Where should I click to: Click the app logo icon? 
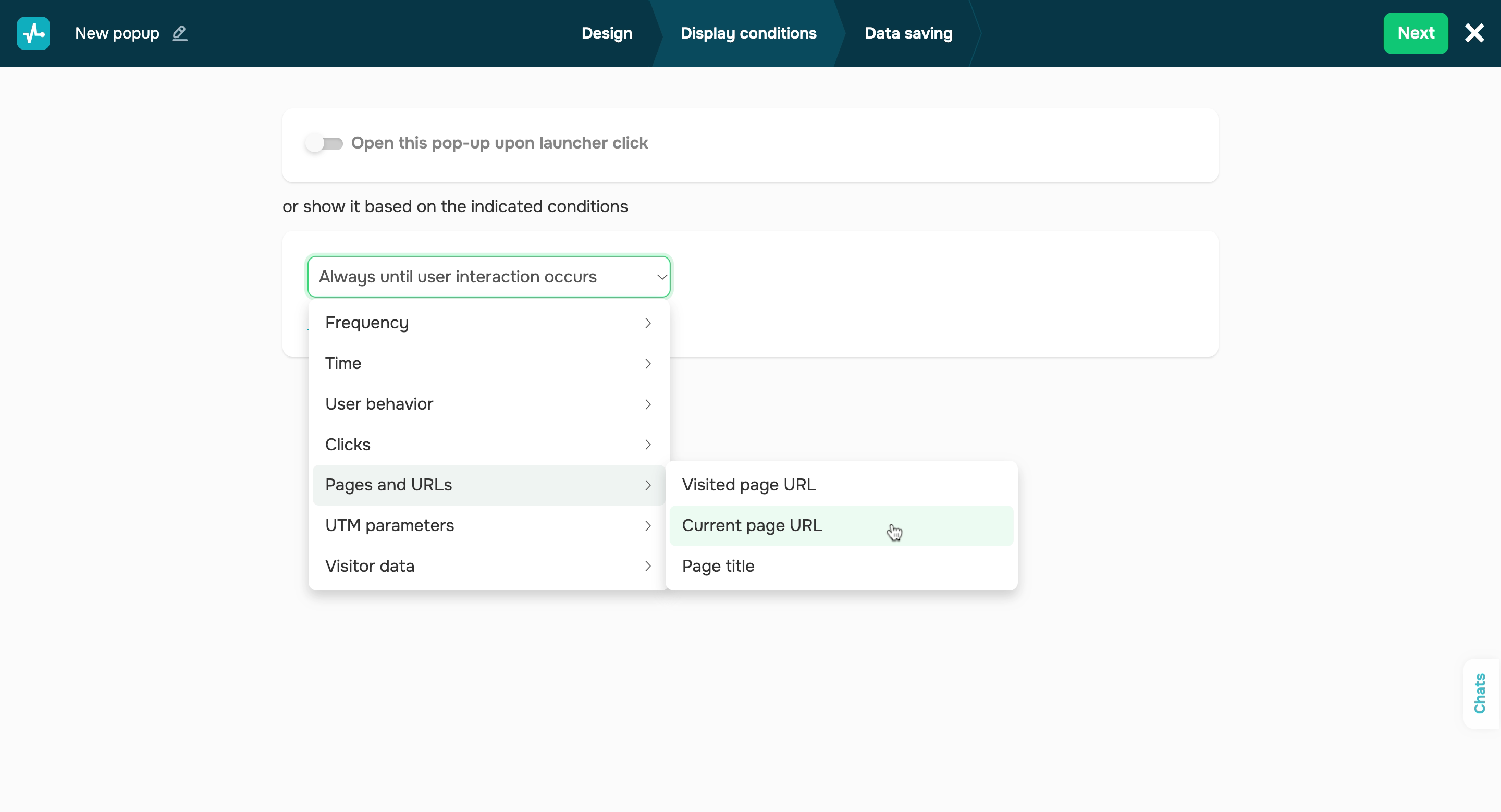tap(33, 33)
